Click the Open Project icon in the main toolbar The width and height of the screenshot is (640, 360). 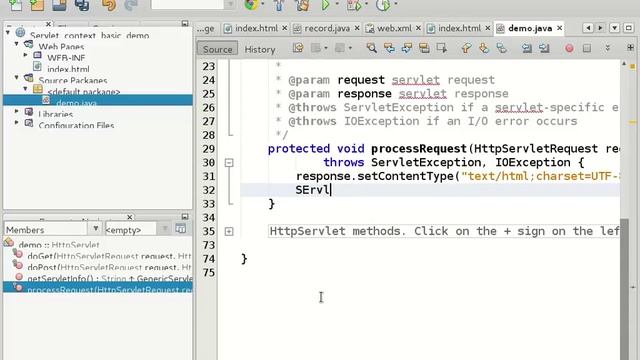pos(59,5)
